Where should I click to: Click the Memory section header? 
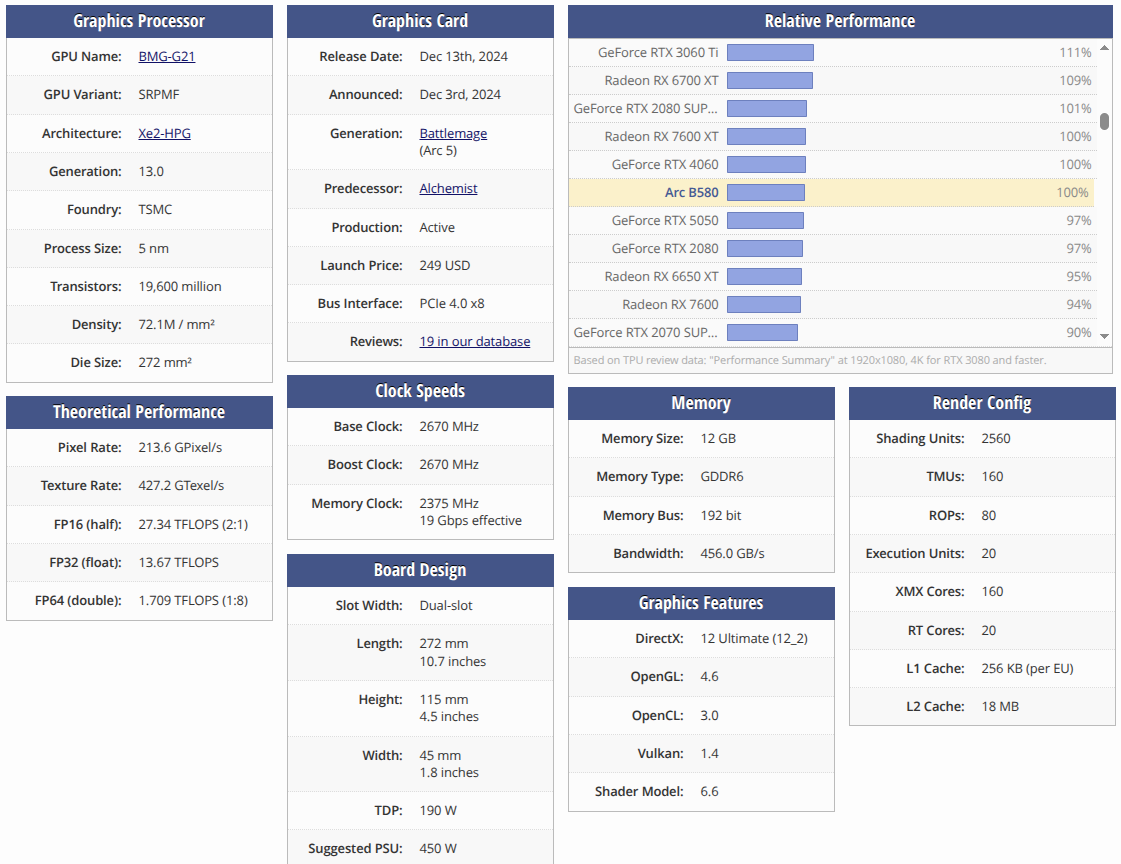pos(701,403)
